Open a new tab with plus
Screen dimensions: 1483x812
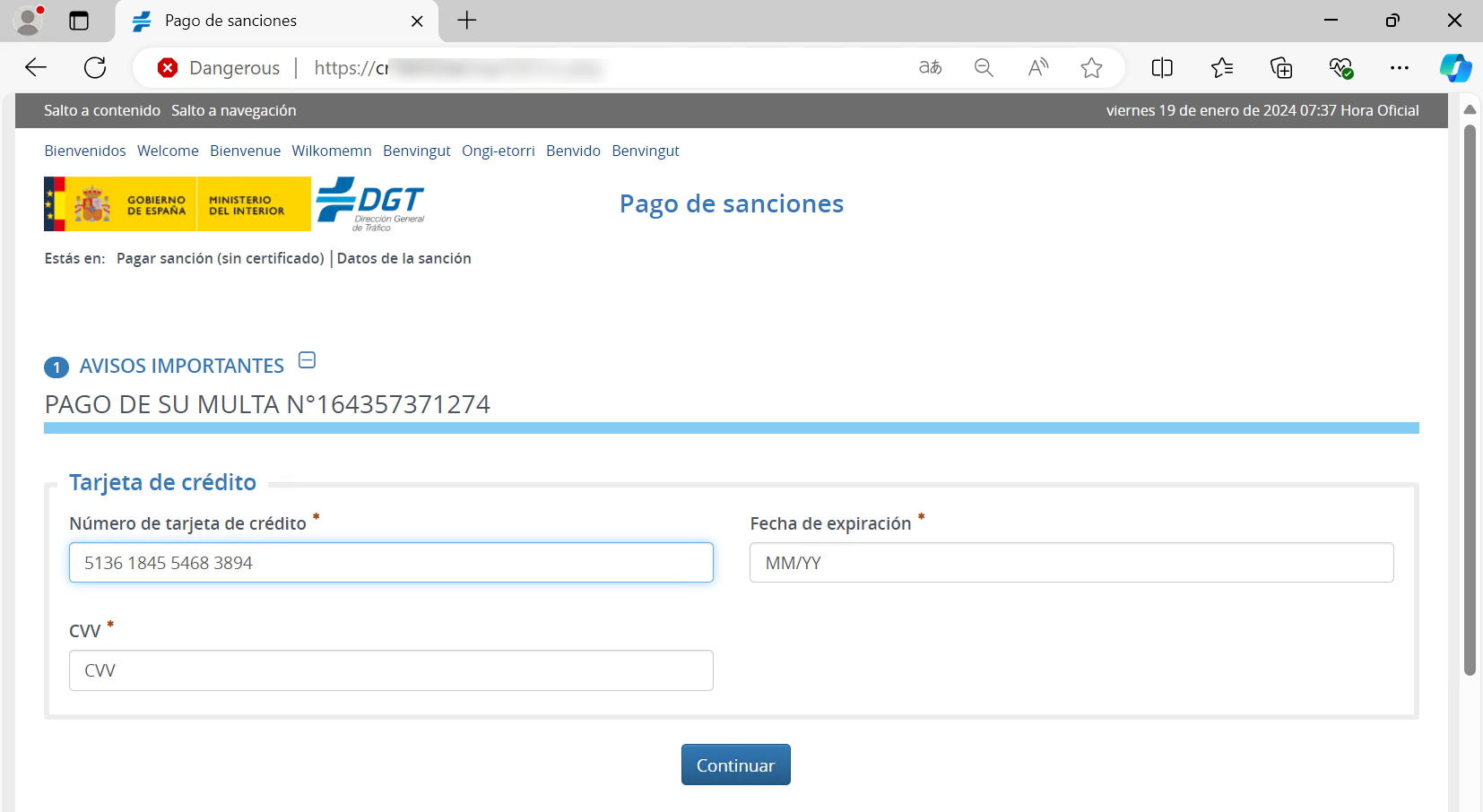(x=467, y=21)
